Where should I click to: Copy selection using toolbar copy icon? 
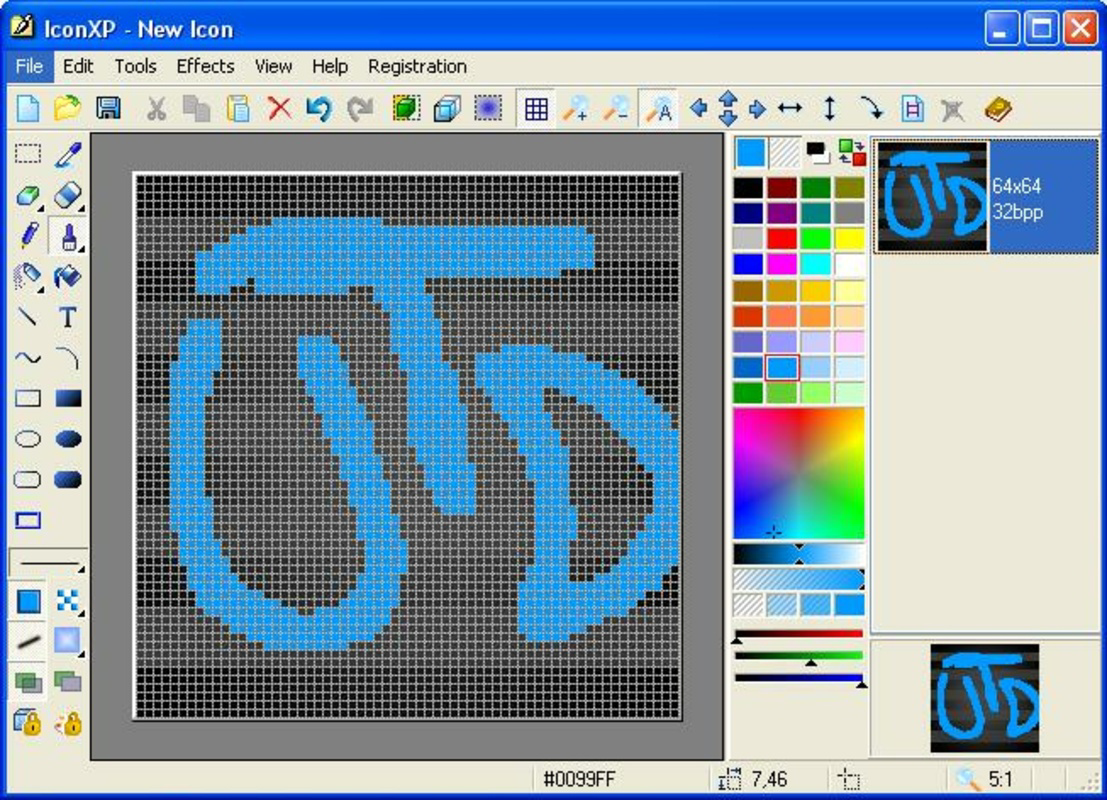196,109
